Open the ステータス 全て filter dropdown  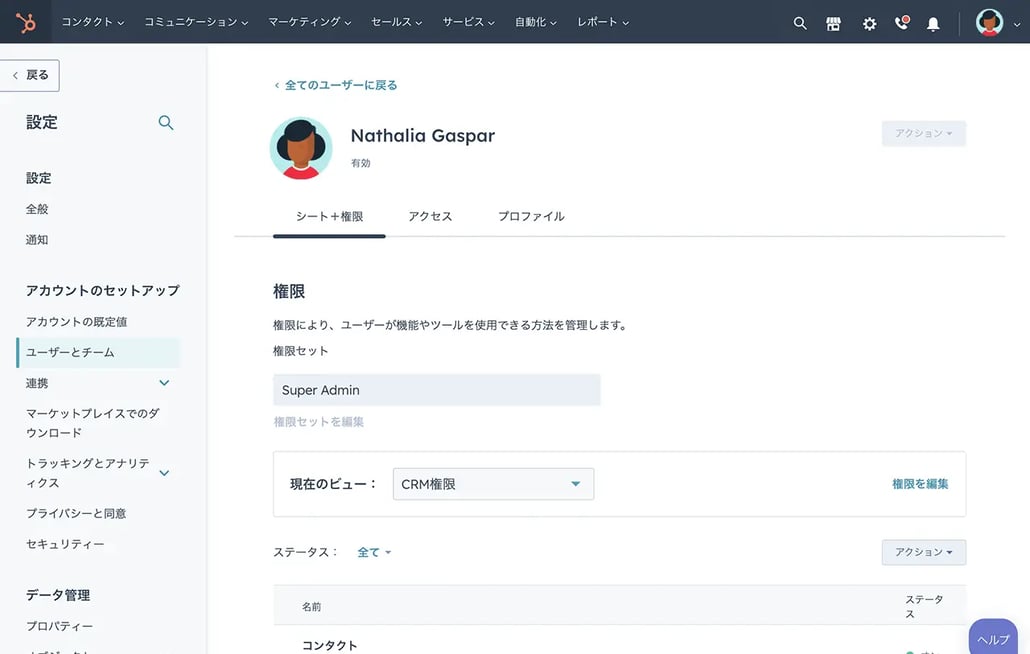pyautogui.click(x=374, y=552)
